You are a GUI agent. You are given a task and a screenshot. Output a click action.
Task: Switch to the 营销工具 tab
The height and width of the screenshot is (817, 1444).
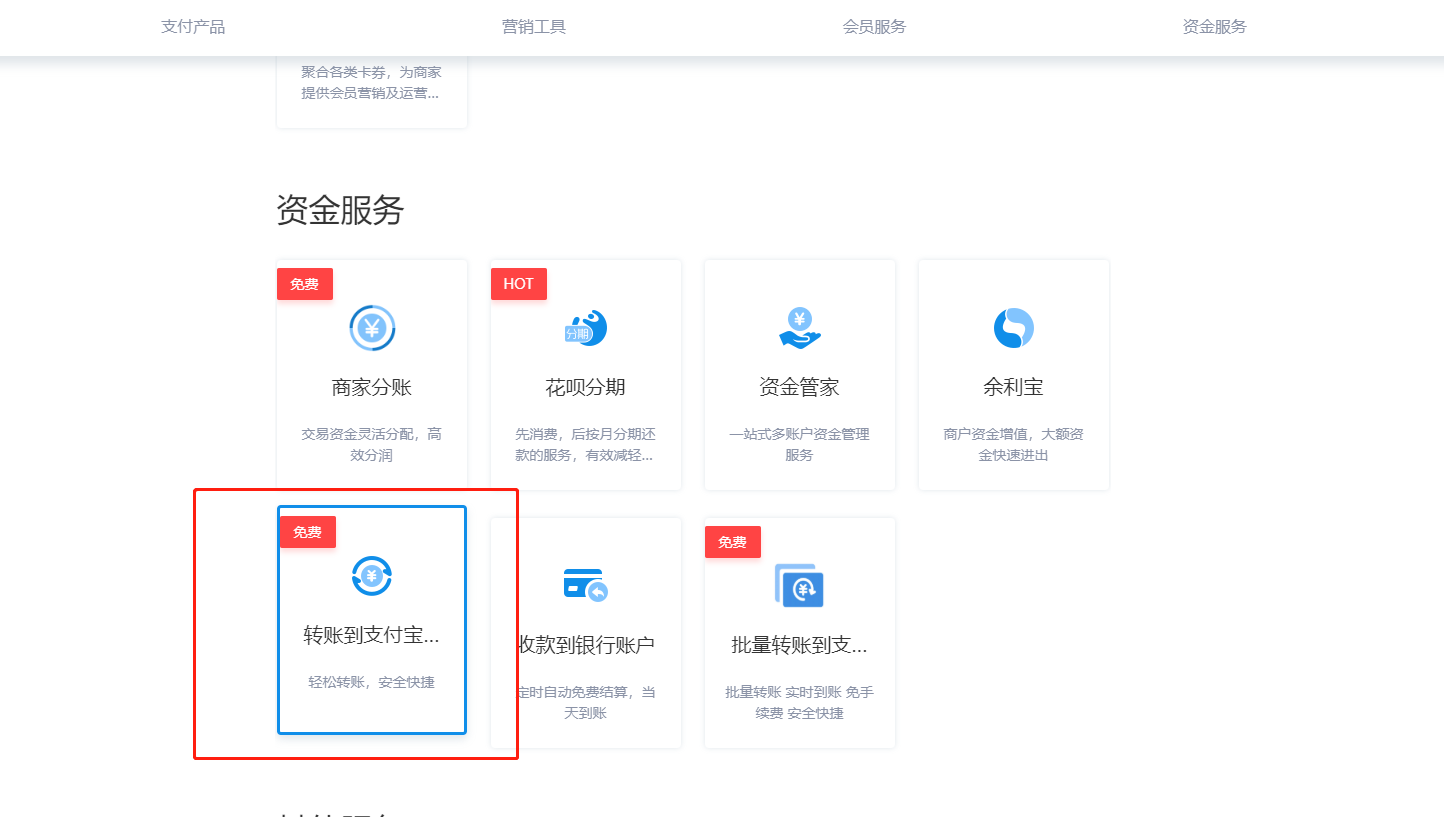[534, 27]
